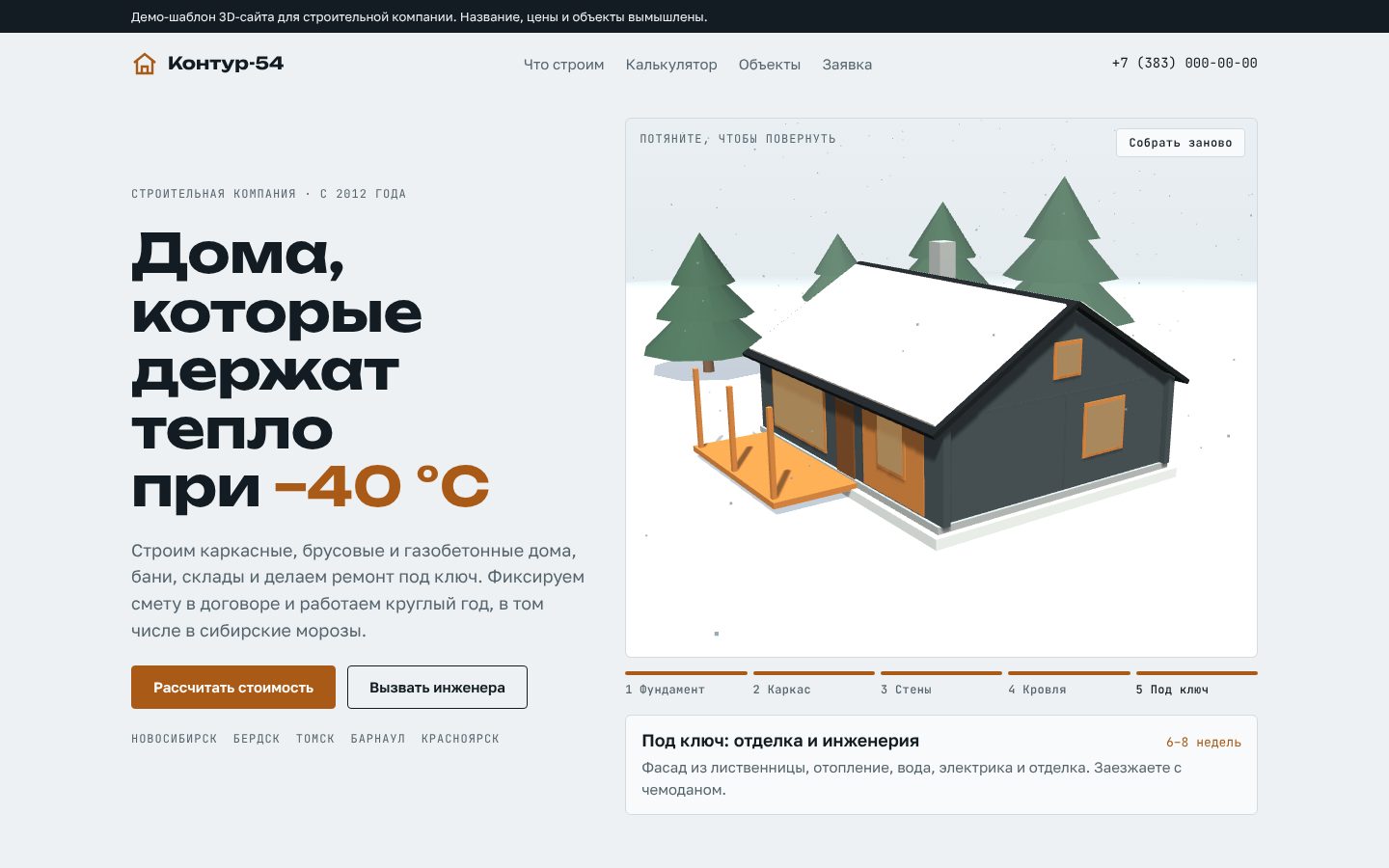The width and height of the screenshot is (1389, 868).
Task: Open the Что строим menu item
Action: click(x=563, y=65)
